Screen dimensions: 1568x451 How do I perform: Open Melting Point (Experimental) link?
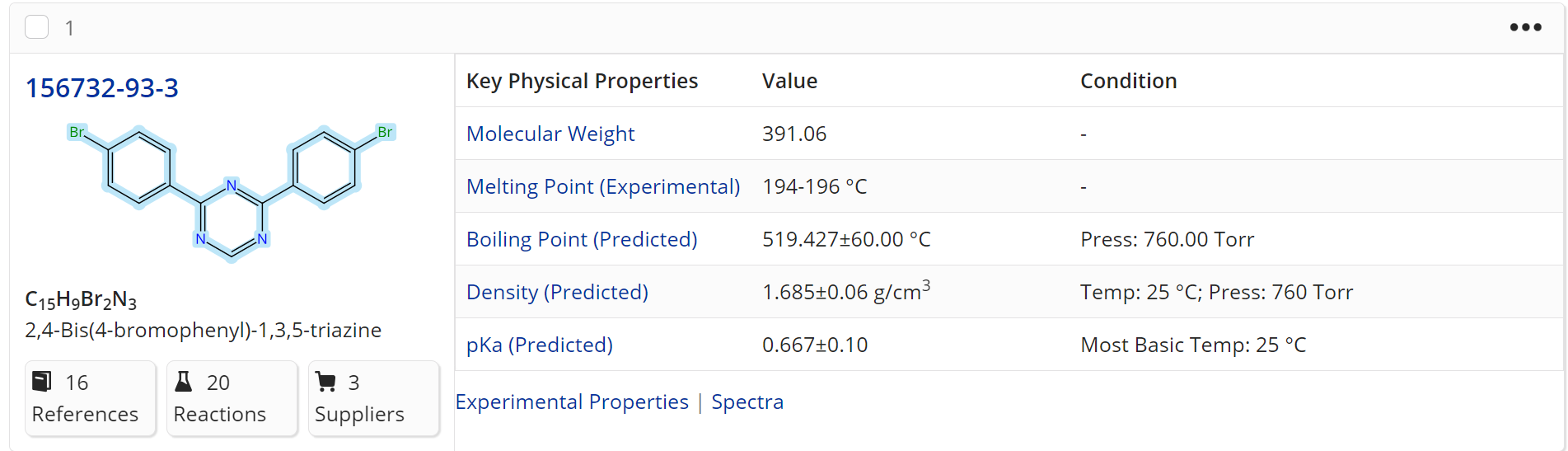pyautogui.click(x=603, y=186)
